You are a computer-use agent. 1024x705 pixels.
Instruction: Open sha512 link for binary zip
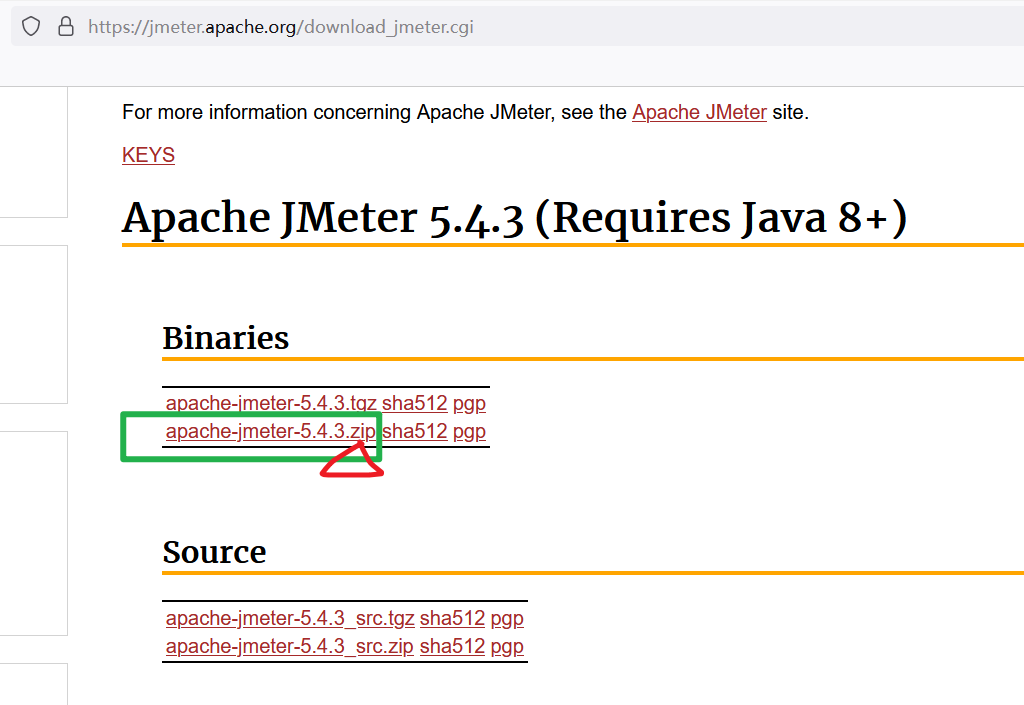415,431
